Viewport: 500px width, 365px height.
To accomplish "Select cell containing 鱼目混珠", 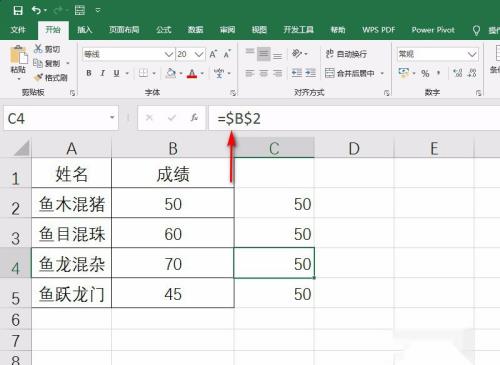I will pos(72,233).
